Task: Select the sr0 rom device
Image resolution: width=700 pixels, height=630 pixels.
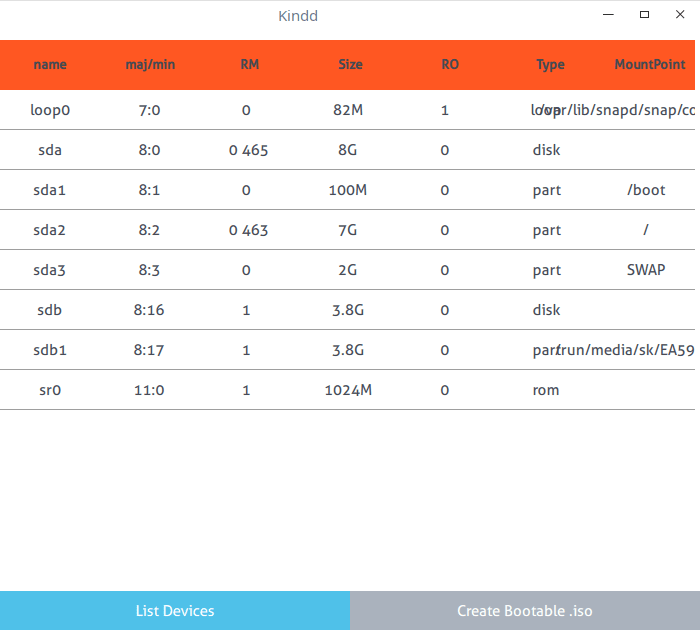Action: (x=50, y=390)
